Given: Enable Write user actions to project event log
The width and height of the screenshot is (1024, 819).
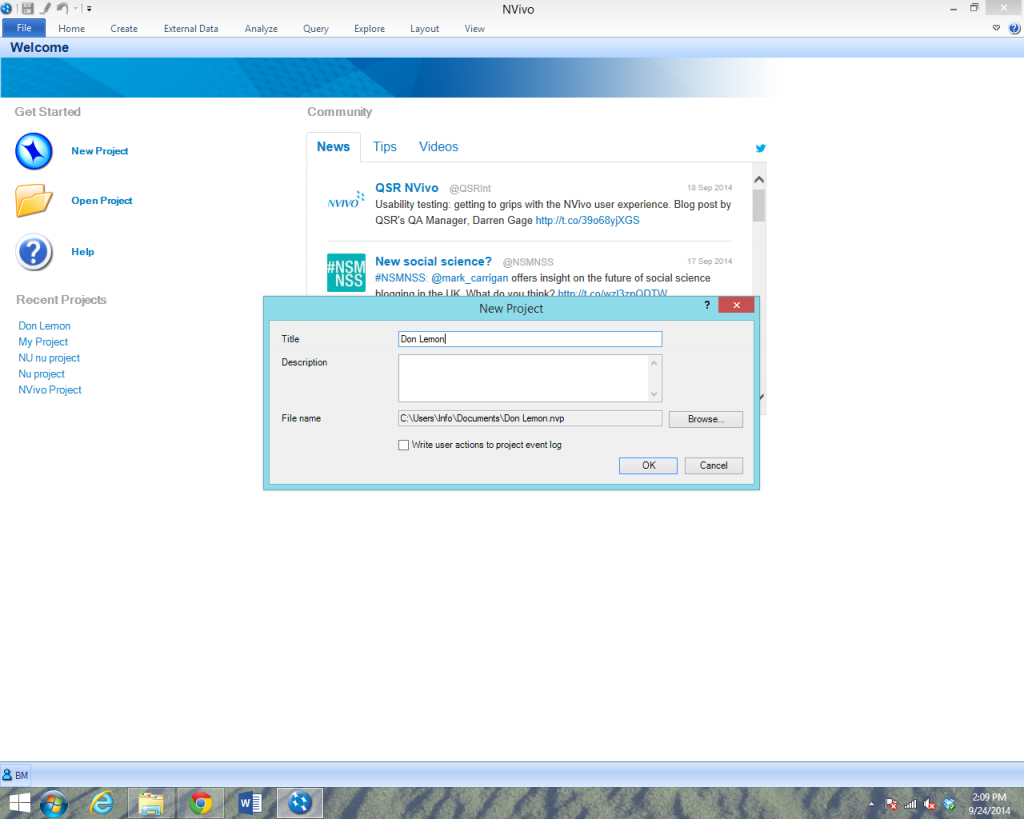Looking at the screenshot, I should click(404, 445).
